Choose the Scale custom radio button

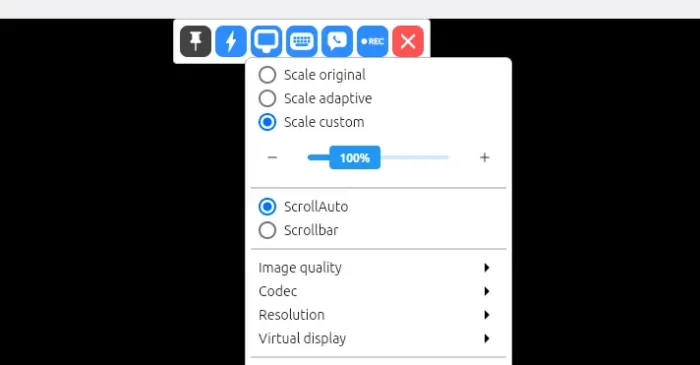(x=267, y=122)
